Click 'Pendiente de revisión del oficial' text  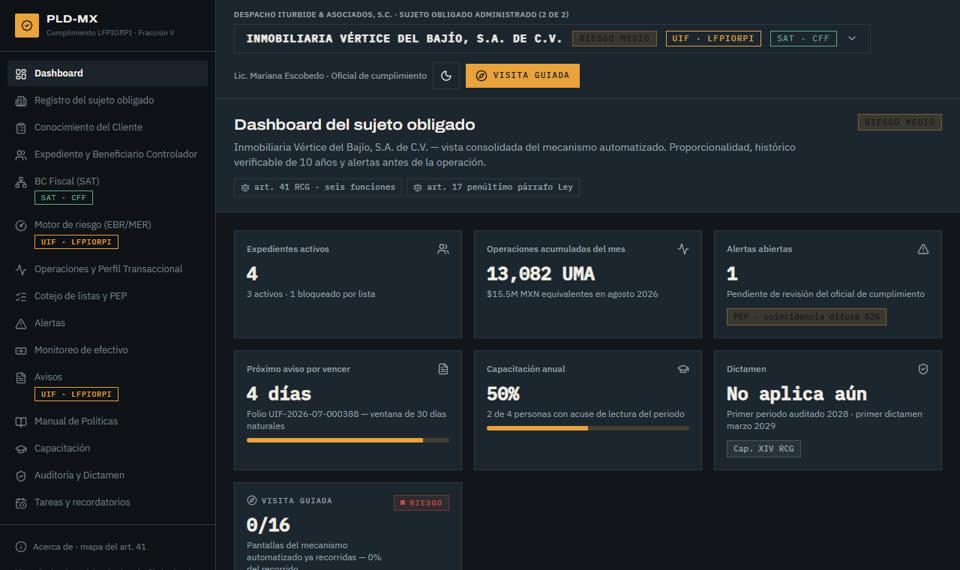(x=825, y=294)
